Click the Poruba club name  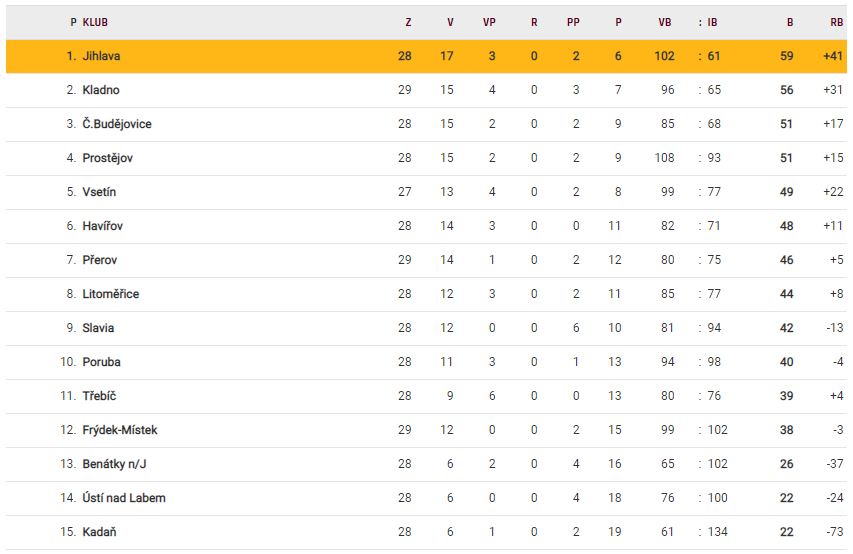102,362
